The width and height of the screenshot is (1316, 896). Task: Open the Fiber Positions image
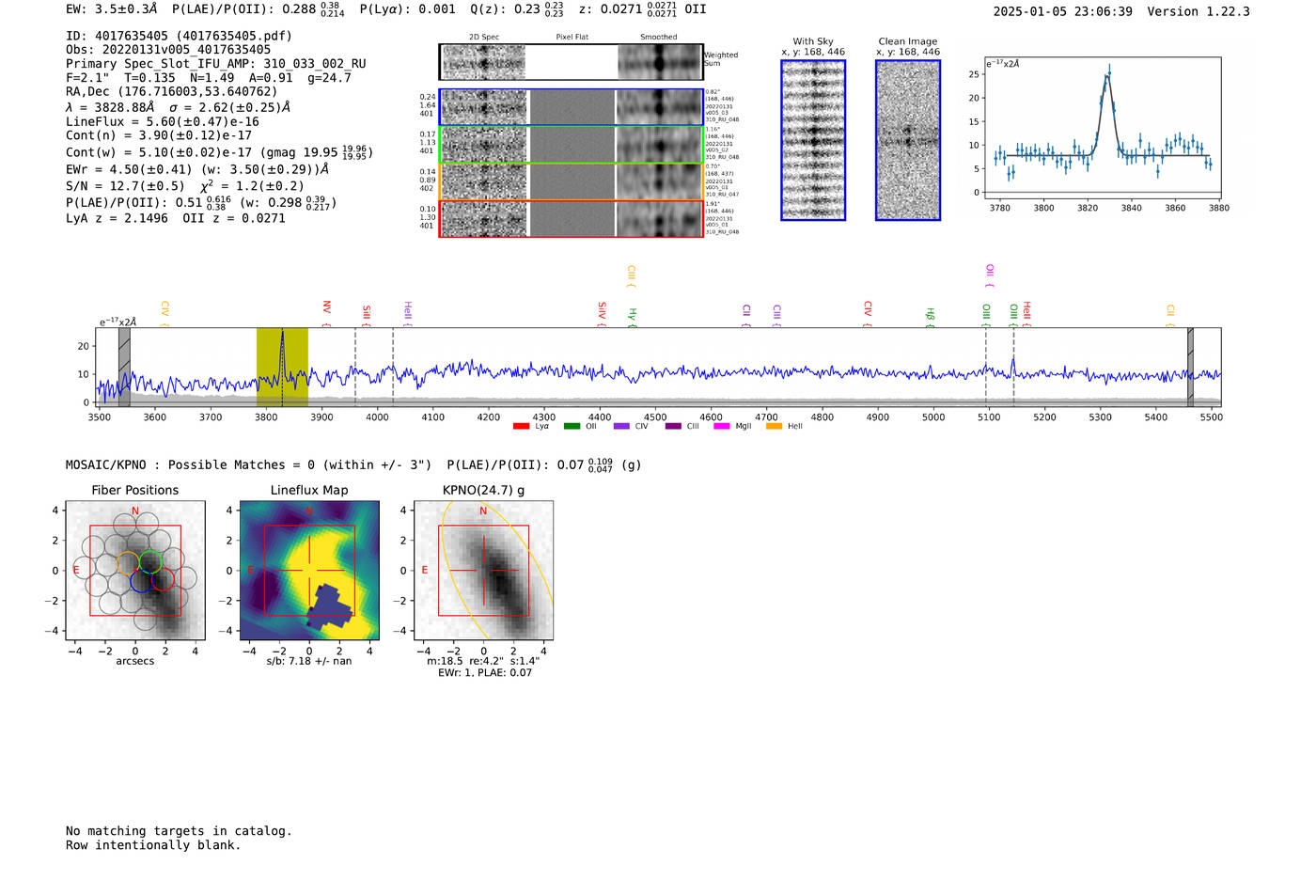(134, 571)
